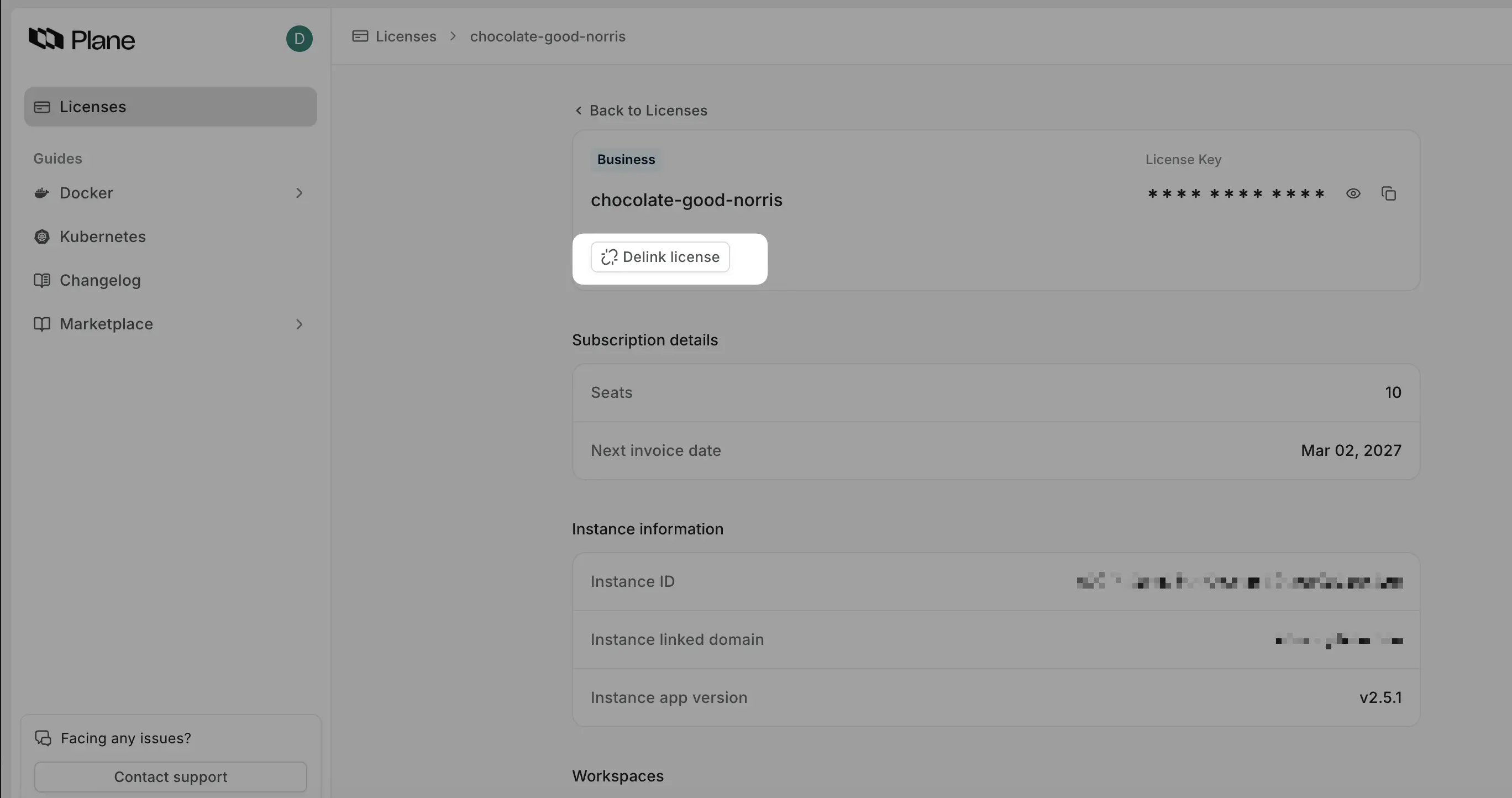Open Licenses from the breadcrumb
This screenshot has width=1512, height=798.
coord(406,36)
